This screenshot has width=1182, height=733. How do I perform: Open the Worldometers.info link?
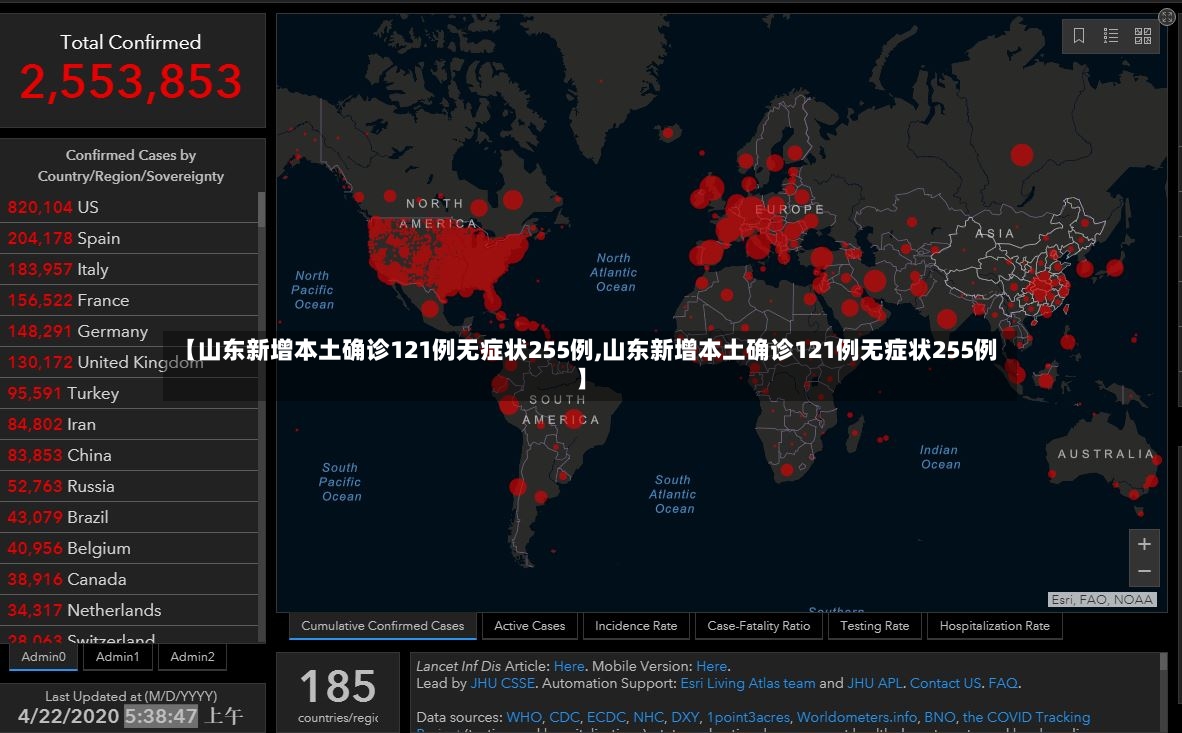coord(856,717)
